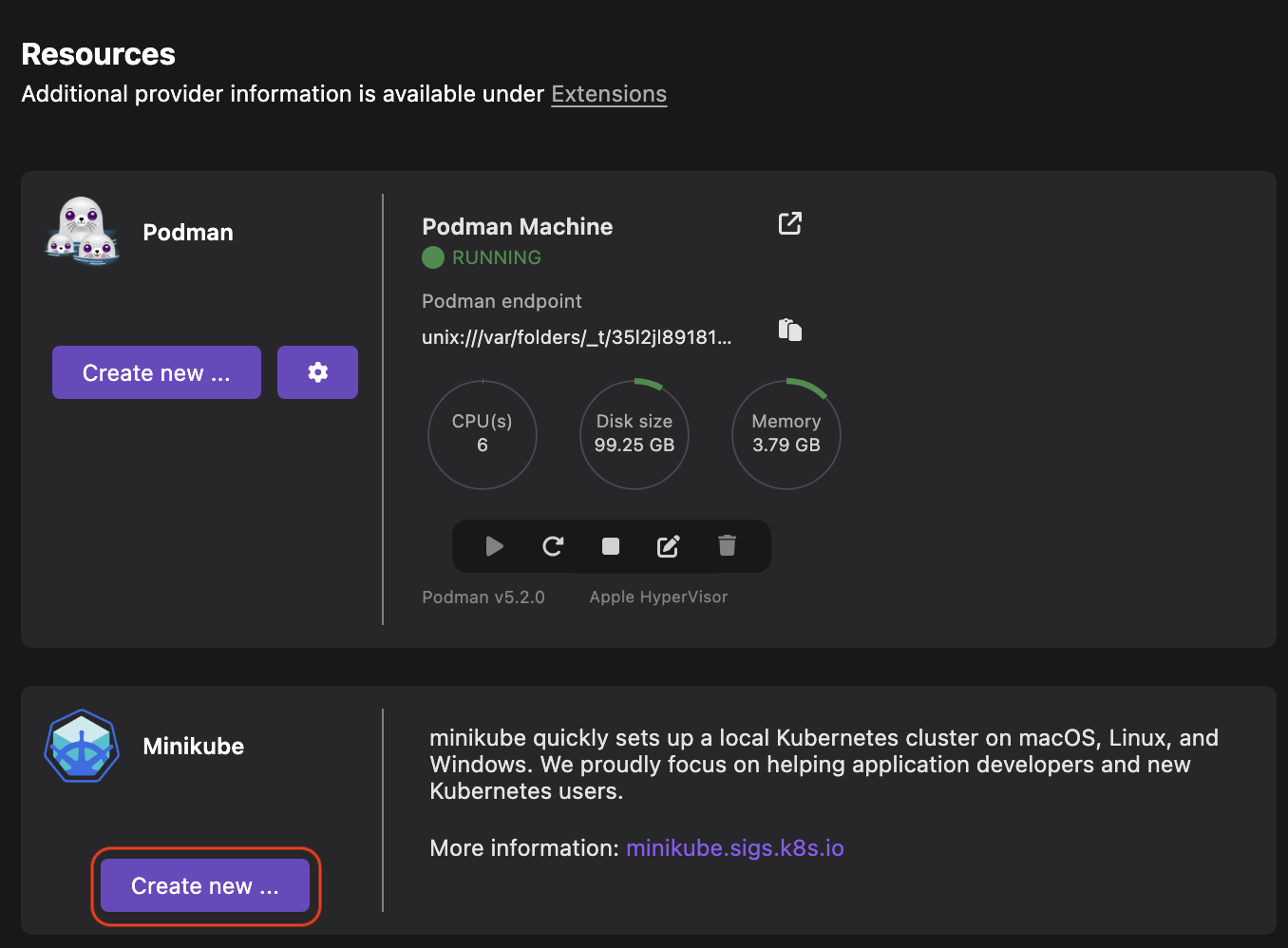Click the CPU(s) usage gauge
This screenshot has height=948, width=1288.
click(x=483, y=434)
